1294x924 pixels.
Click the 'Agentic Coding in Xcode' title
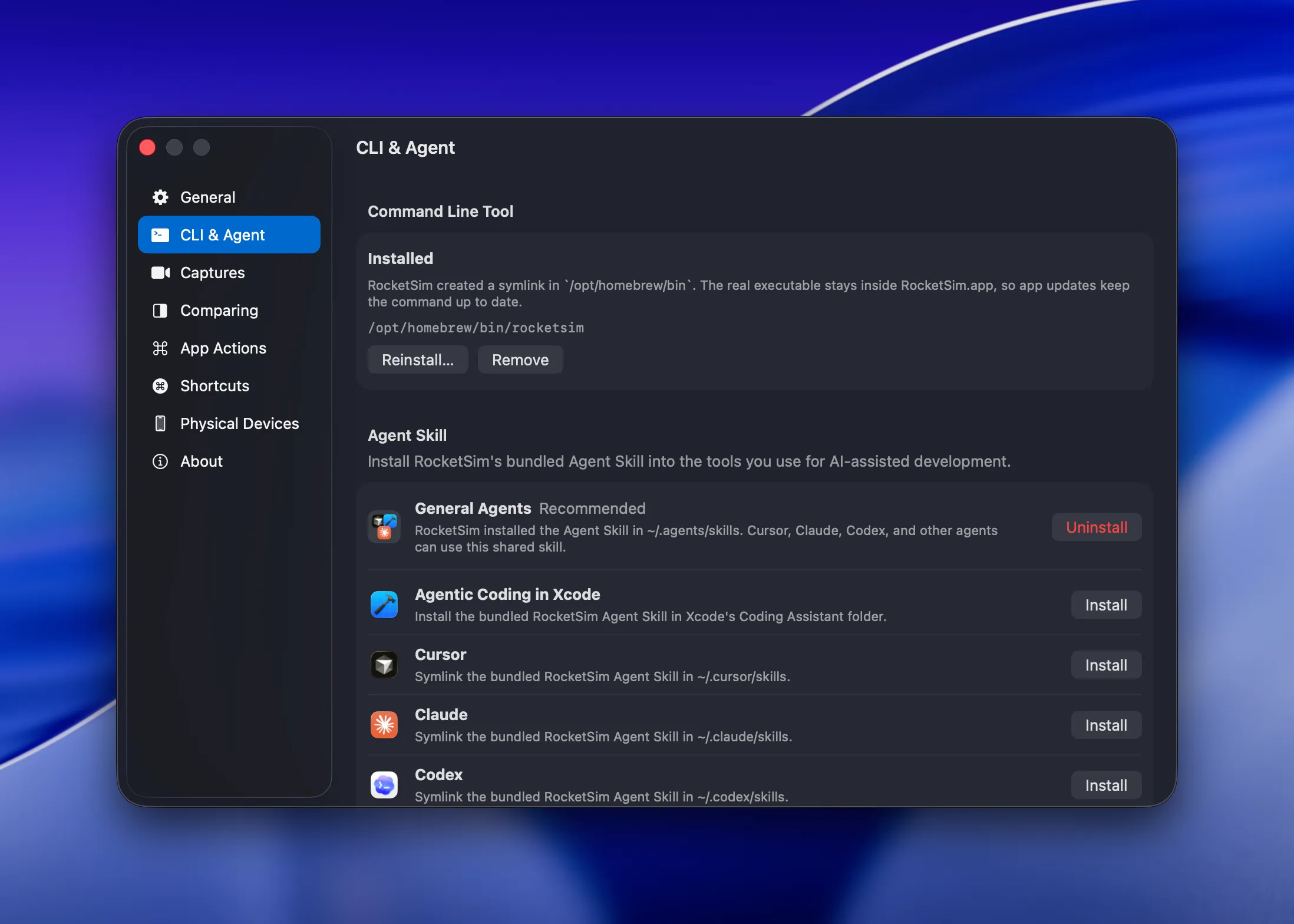[507, 594]
